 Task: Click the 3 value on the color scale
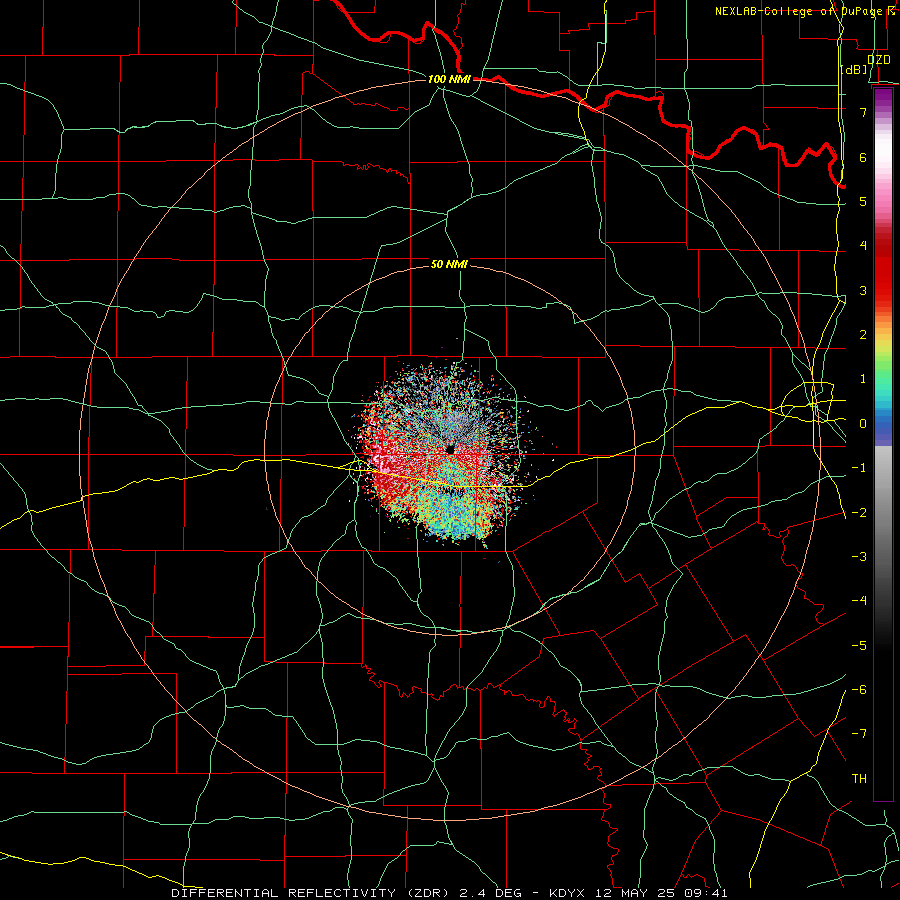[x=863, y=290]
